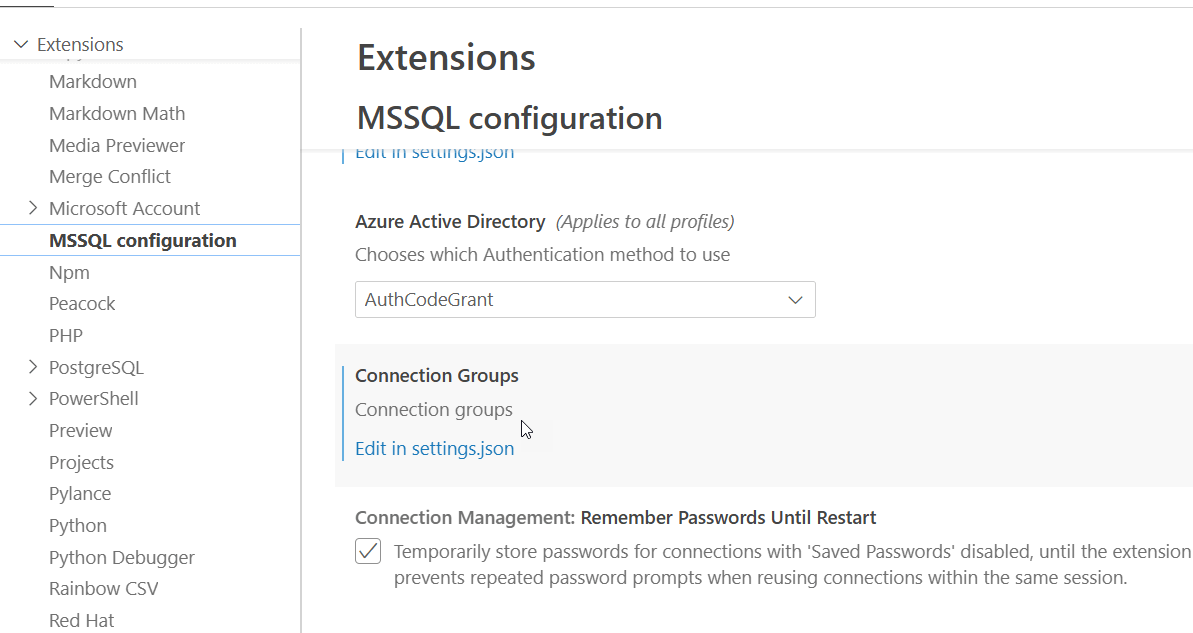
Task: Select MSSQL configuration in the sidebar
Action: pos(142,240)
